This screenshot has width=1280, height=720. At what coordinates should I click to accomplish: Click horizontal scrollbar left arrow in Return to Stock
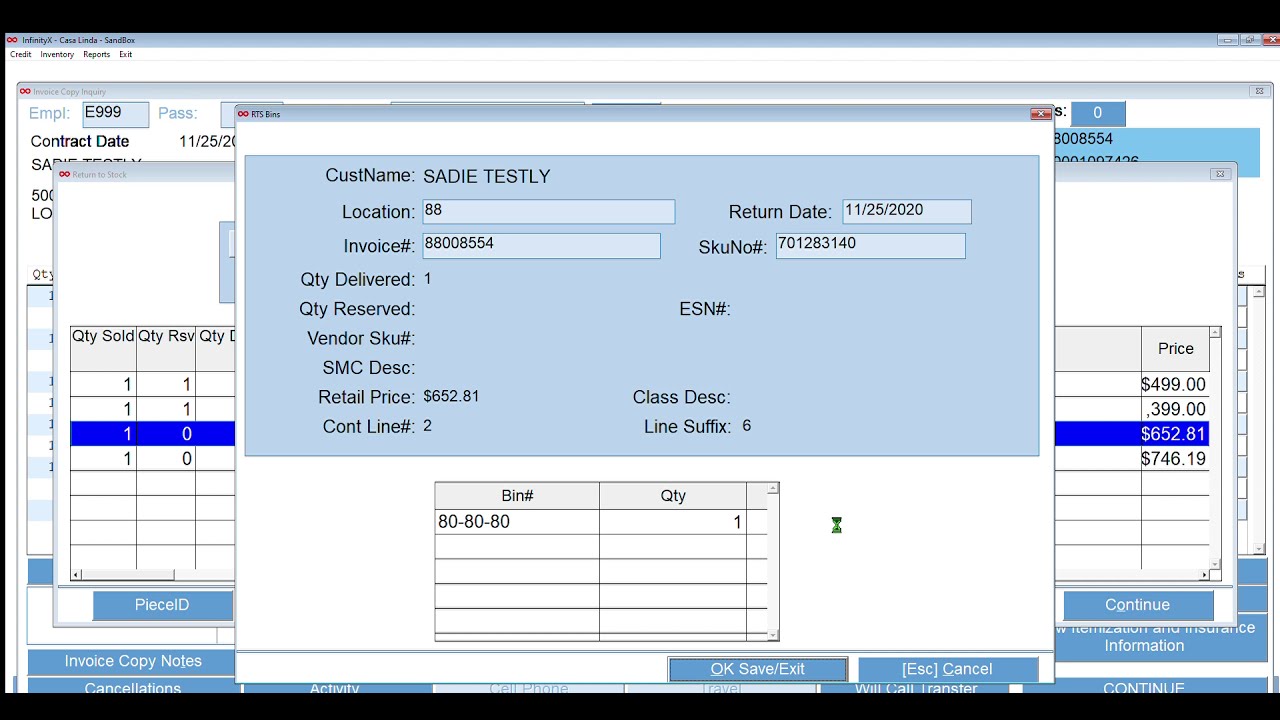pos(77,575)
